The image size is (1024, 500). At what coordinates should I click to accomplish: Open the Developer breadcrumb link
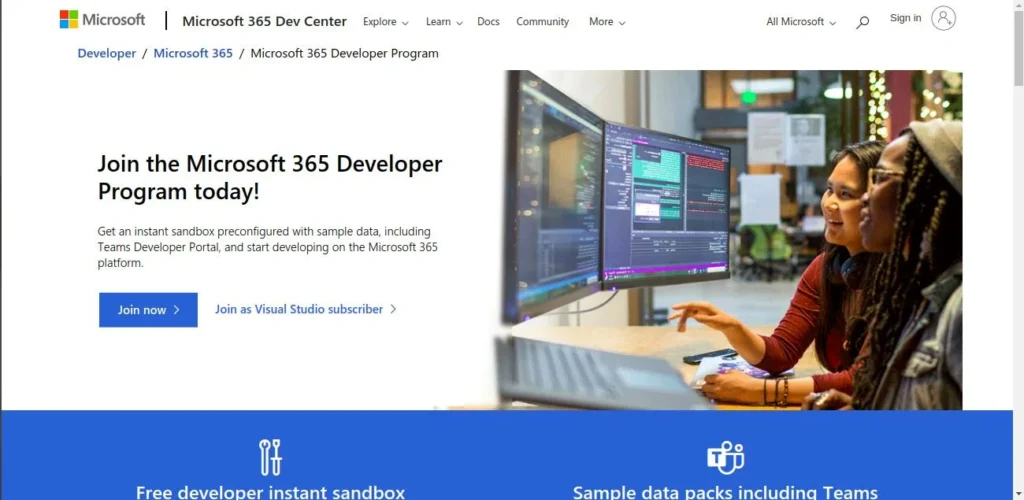tap(106, 54)
